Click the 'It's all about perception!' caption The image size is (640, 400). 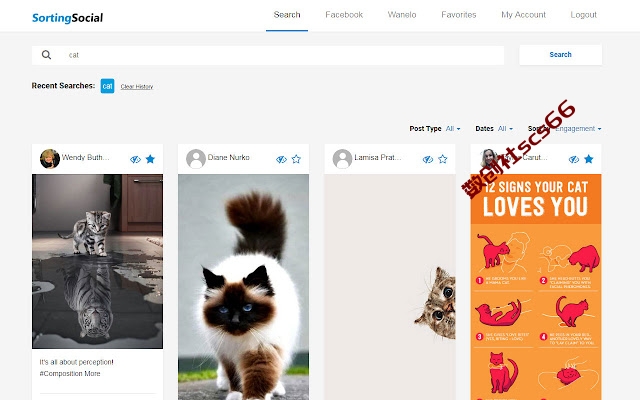tap(76, 362)
